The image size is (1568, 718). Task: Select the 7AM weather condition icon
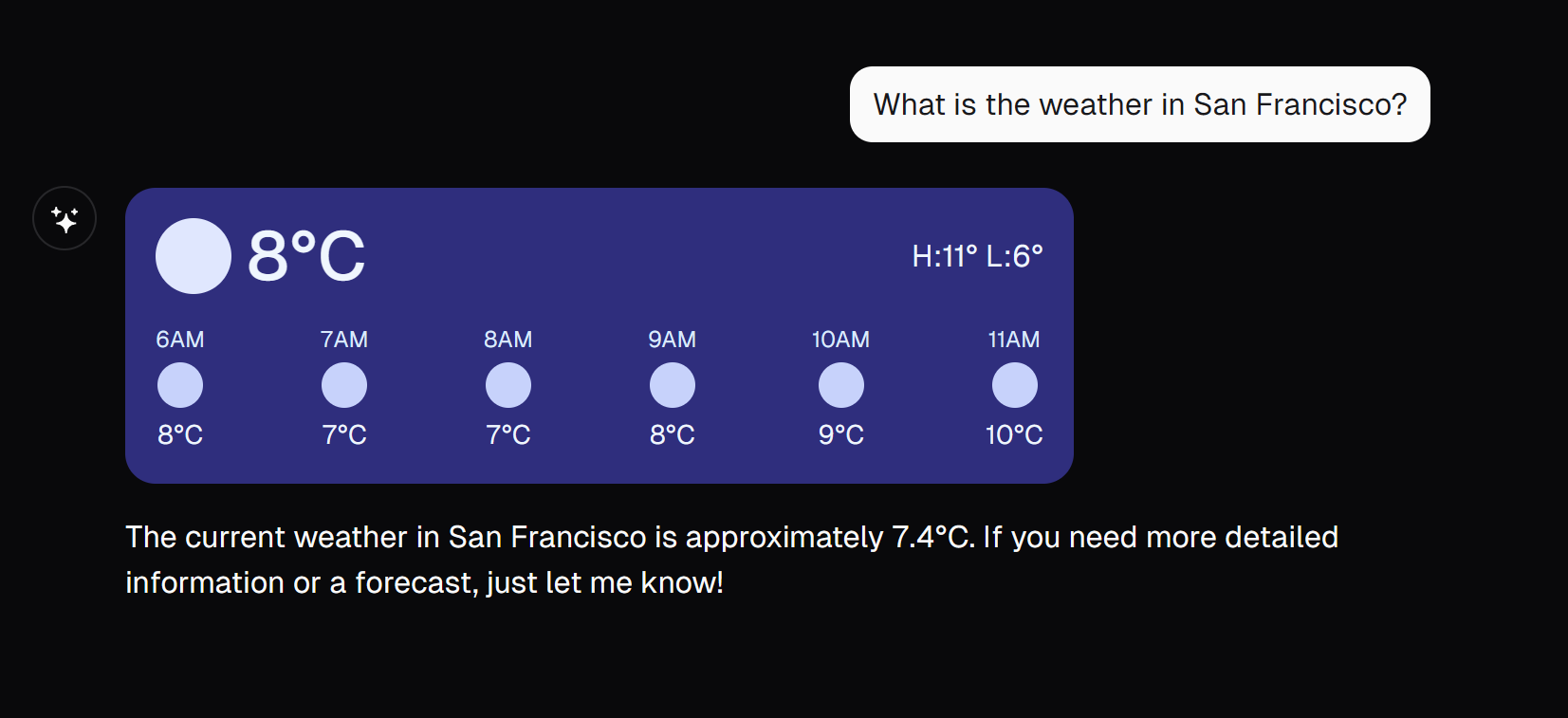coord(344,384)
